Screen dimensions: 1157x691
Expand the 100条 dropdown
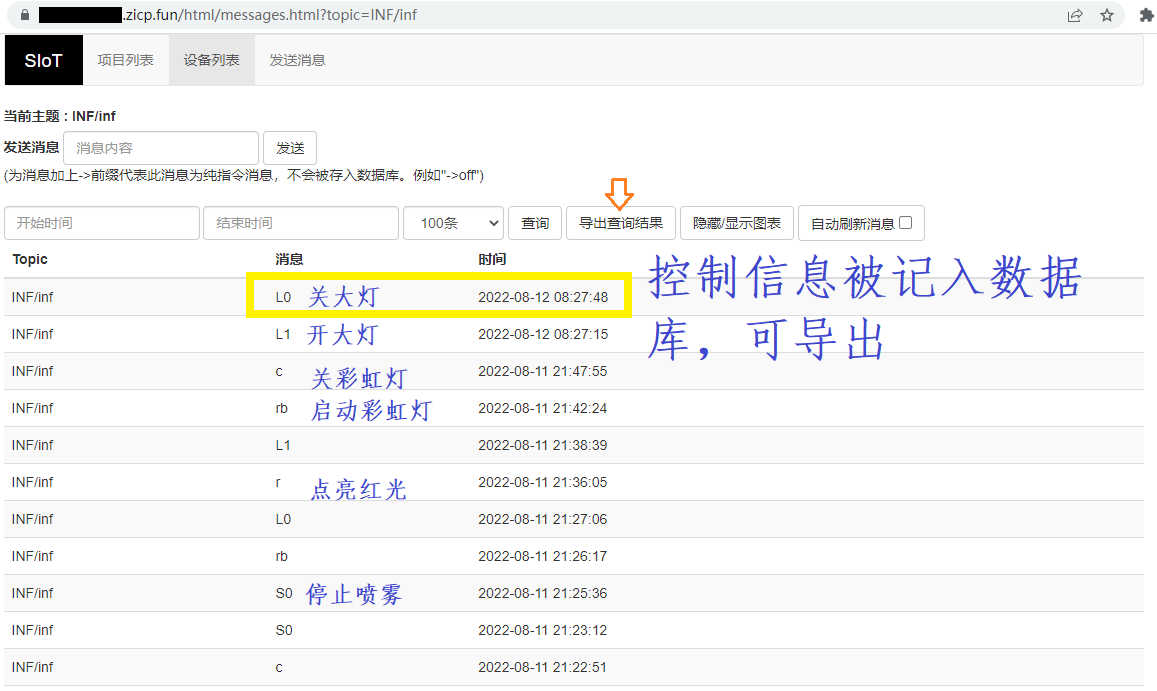pos(453,223)
